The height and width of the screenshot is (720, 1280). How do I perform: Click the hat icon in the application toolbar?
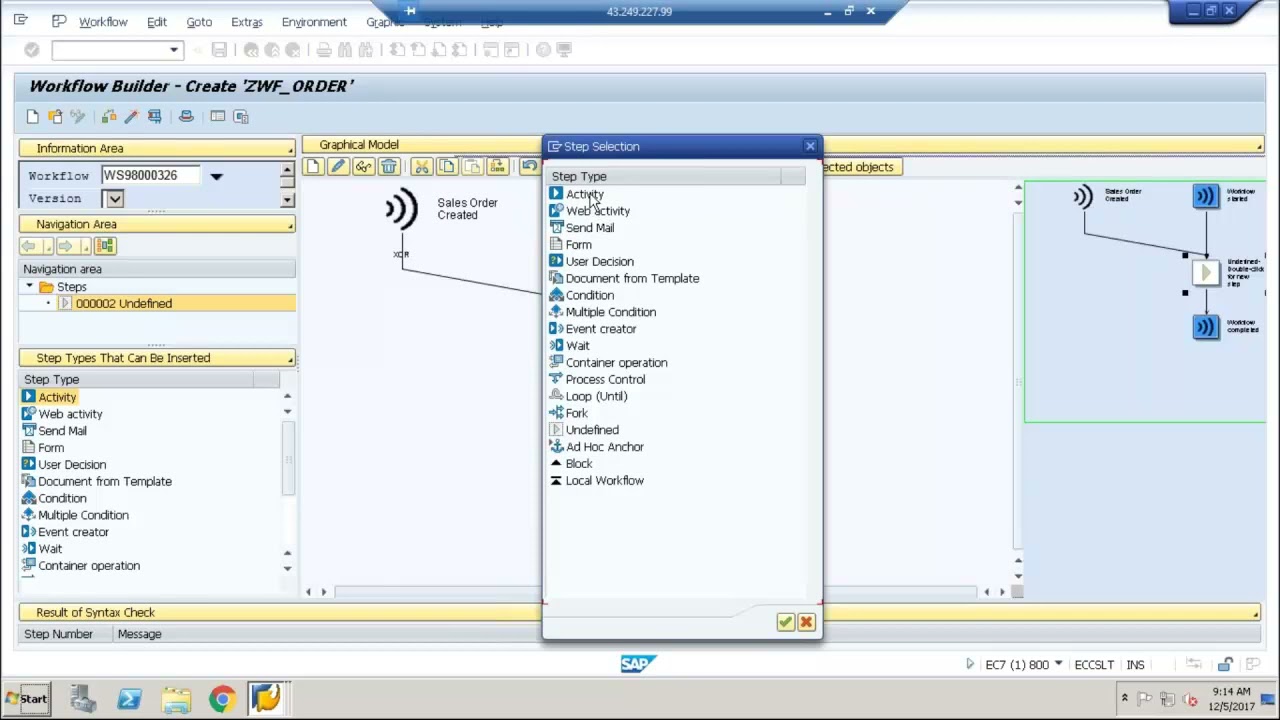pyautogui.click(x=186, y=116)
